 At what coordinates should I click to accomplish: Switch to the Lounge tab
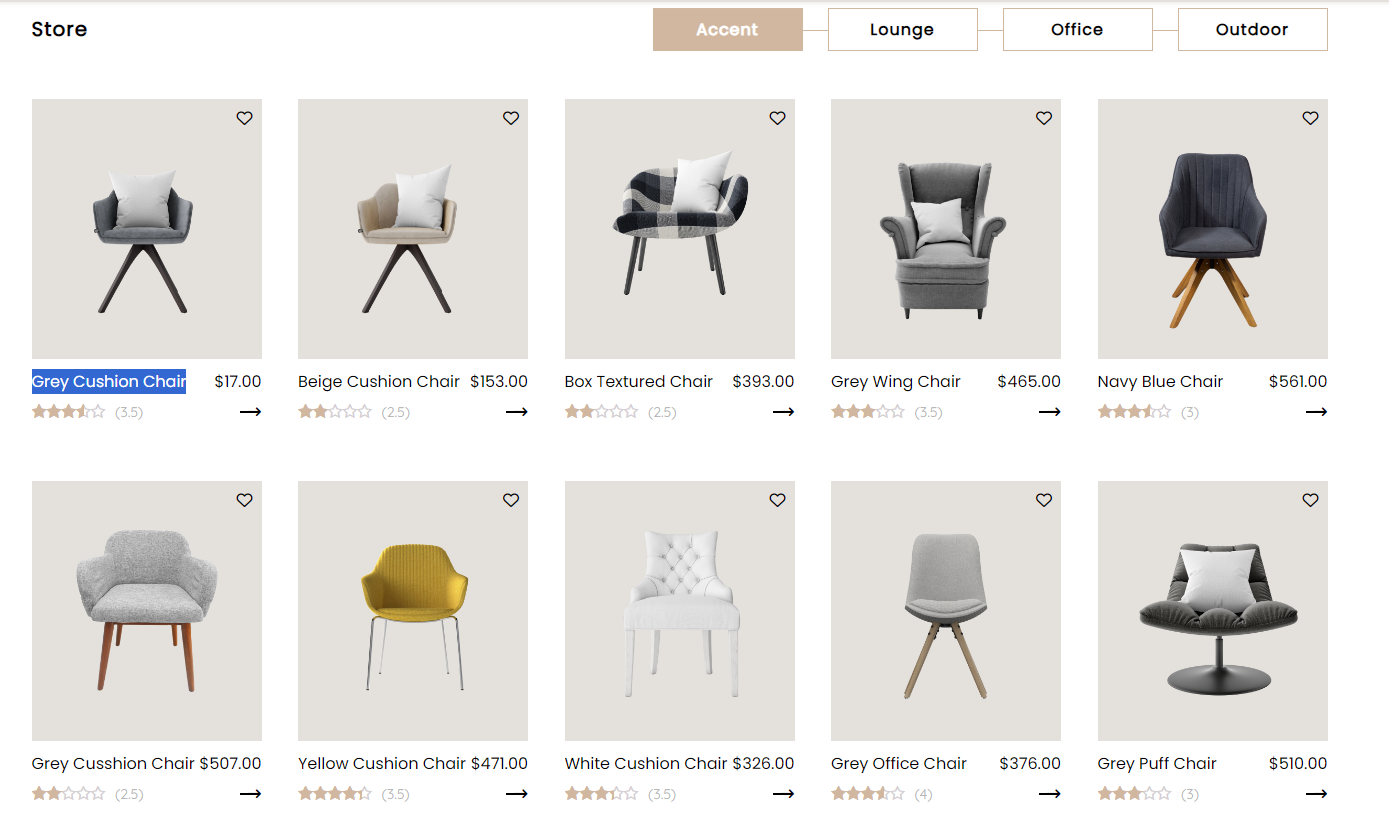coord(902,30)
